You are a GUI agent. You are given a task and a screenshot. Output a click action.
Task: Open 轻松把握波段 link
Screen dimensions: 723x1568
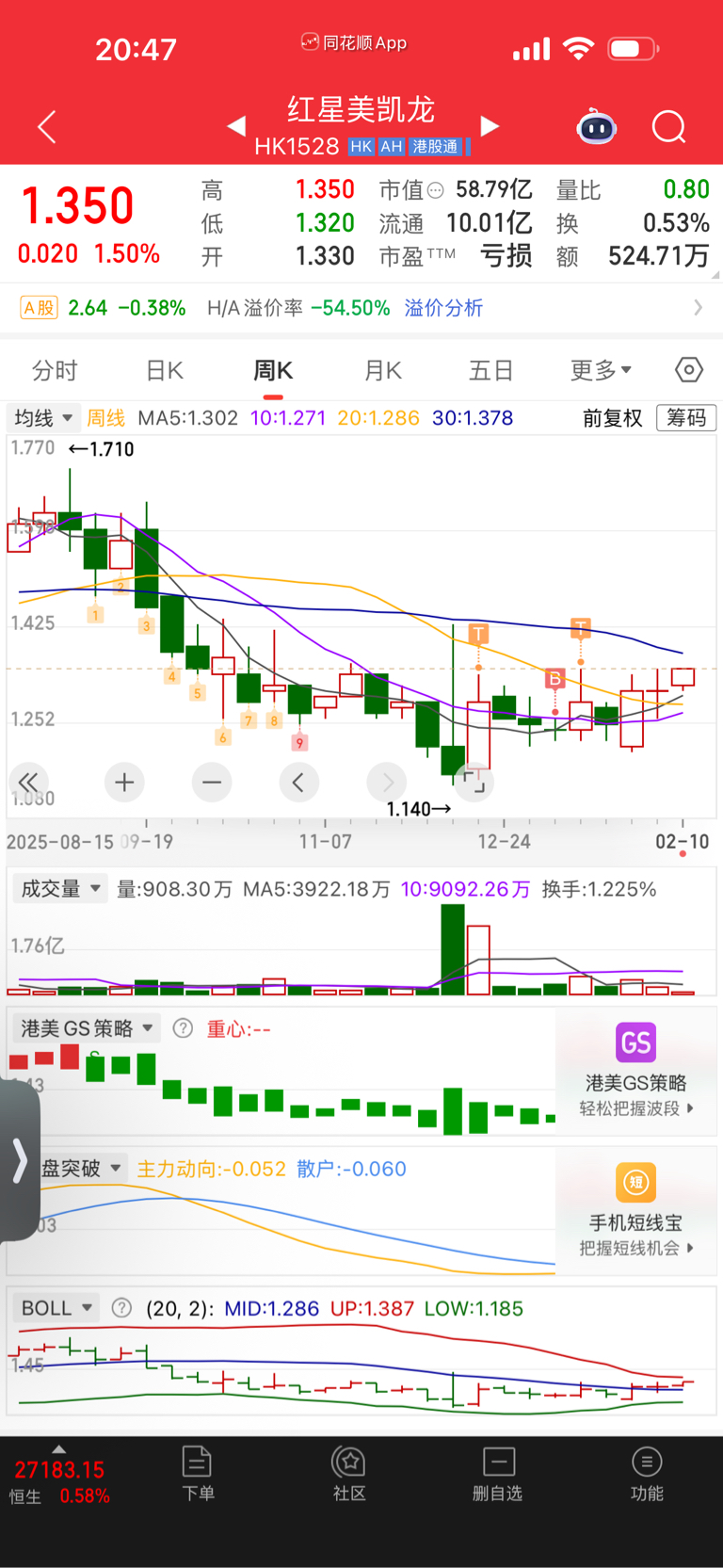[635, 1108]
